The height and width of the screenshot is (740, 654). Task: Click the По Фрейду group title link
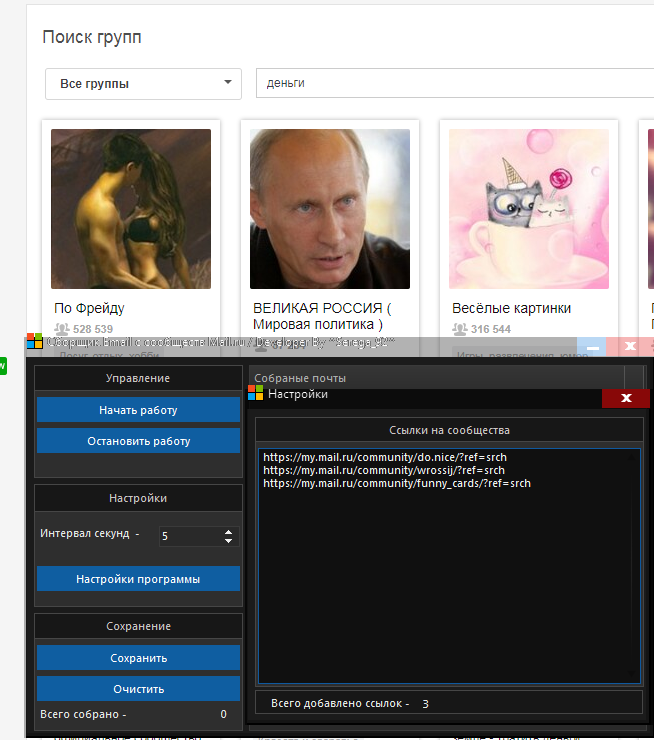click(89, 308)
